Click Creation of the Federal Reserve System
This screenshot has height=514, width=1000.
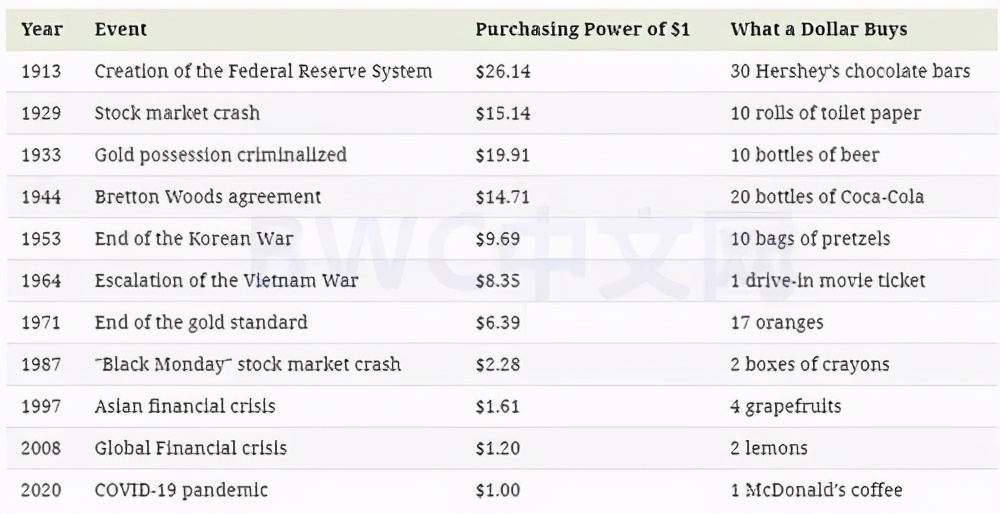pyautogui.click(x=263, y=71)
